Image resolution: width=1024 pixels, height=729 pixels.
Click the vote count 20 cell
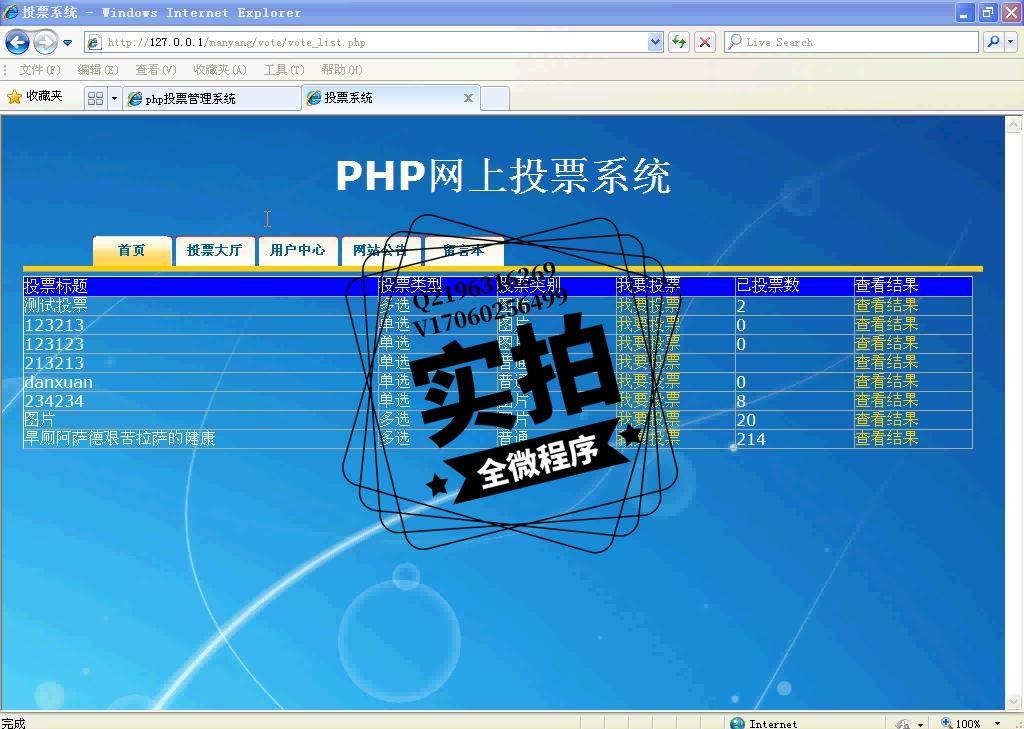point(794,419)
